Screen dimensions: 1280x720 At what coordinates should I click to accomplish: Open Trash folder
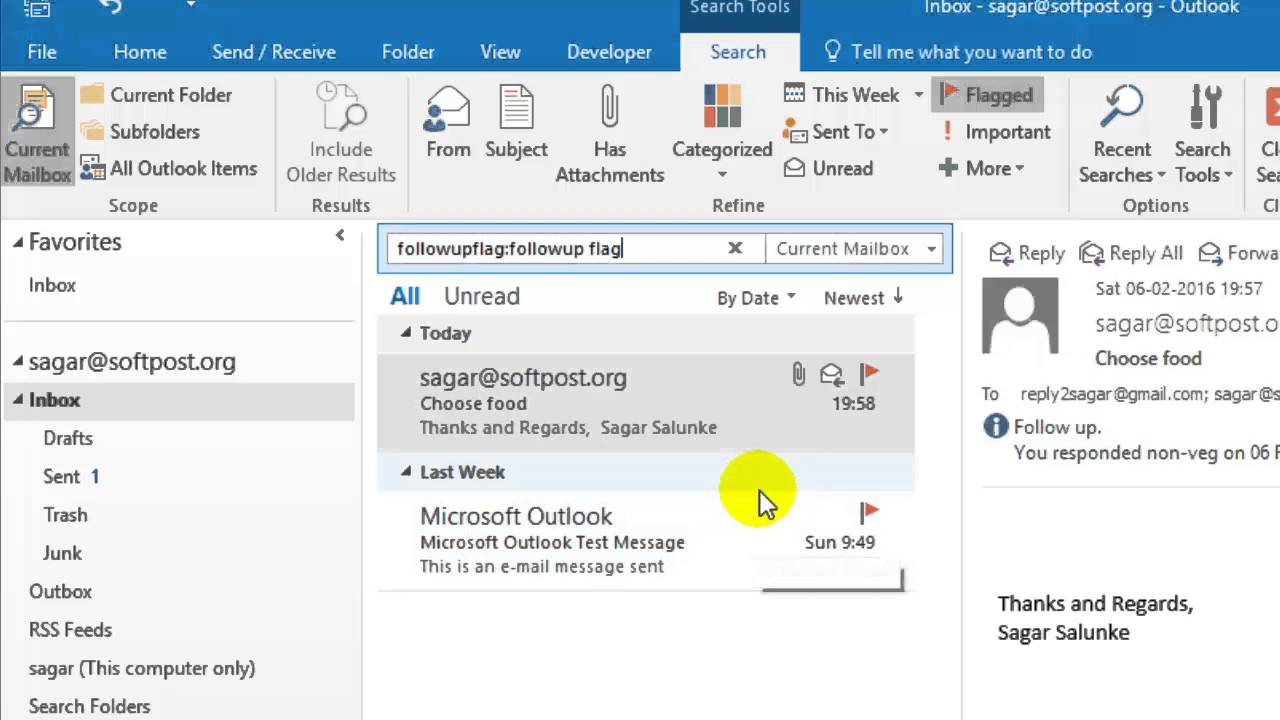[65, 515]
